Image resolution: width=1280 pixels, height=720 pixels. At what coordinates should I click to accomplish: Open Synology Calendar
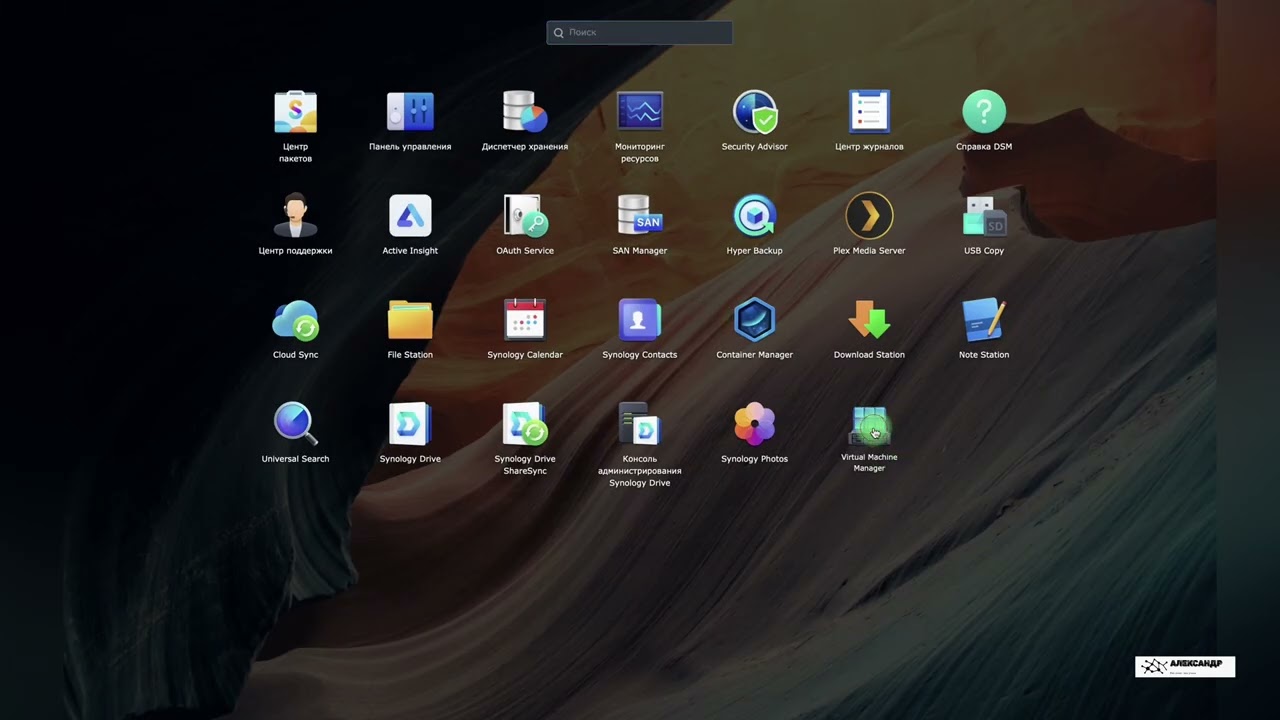(525, 320)
